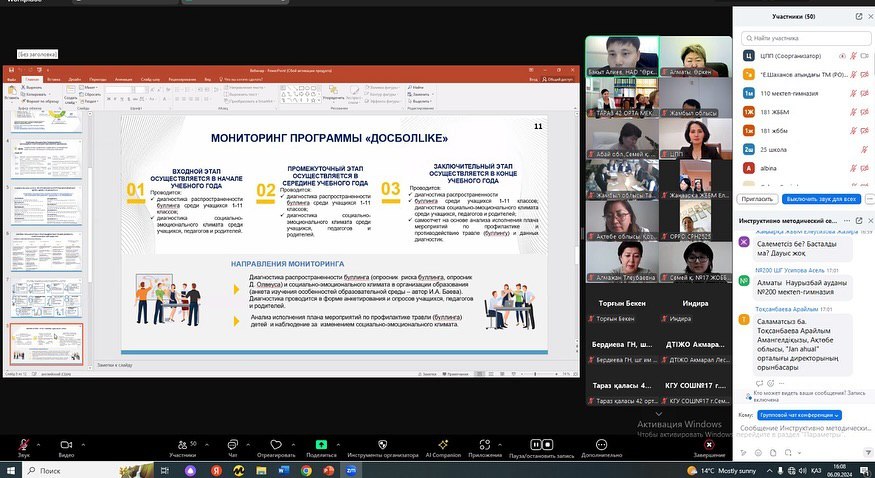This screenshot has width=875, height=478.
Task: Turn on camera via Видео icon
Action: click(x=66, y=443)
